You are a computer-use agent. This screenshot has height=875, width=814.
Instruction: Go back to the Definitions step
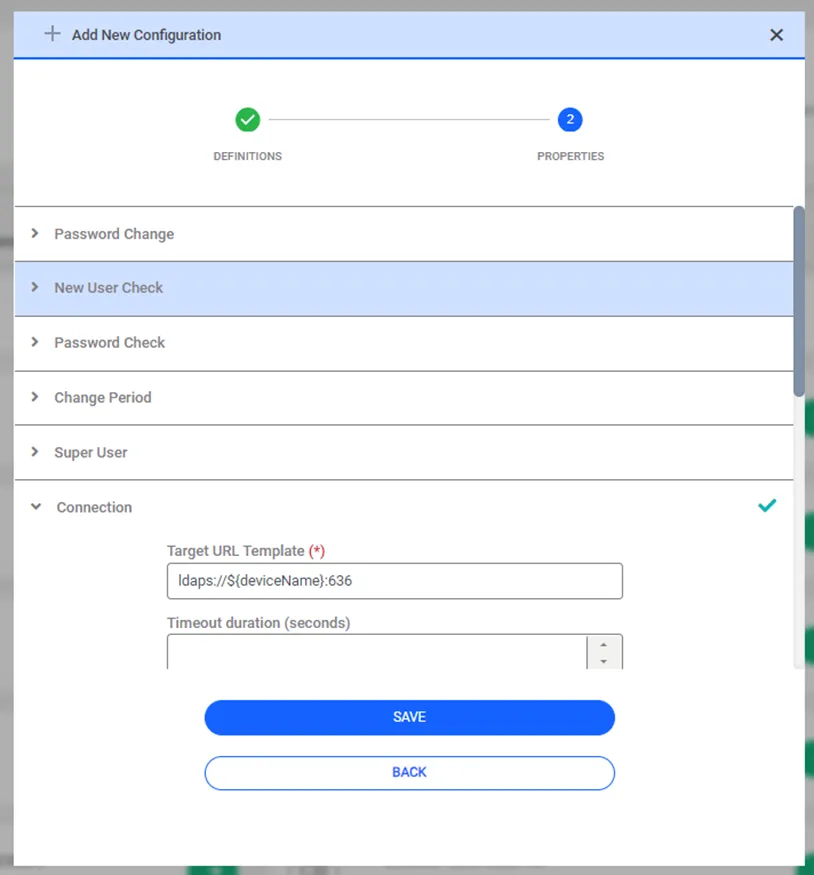410,772
